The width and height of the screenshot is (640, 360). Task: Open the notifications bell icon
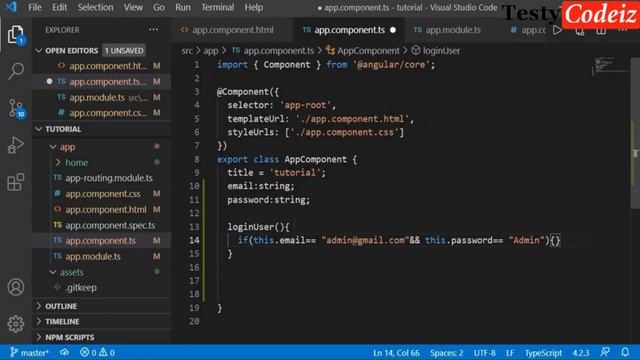(x=625, y=352)
